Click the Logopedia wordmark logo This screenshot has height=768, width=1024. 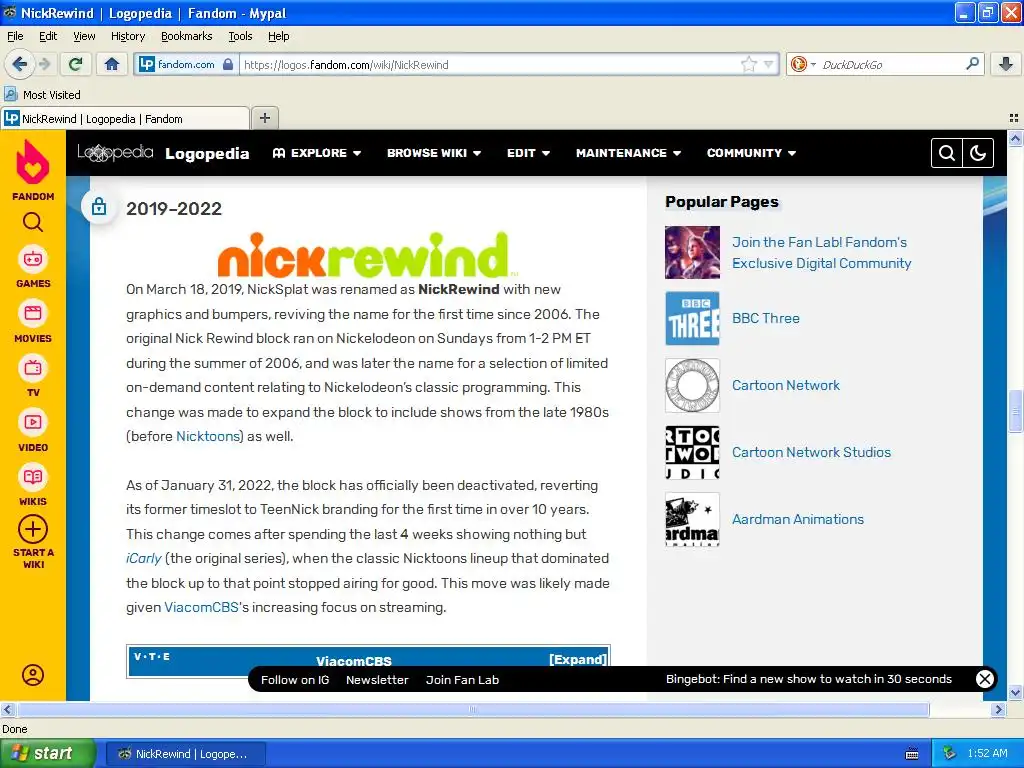(115, 153)
